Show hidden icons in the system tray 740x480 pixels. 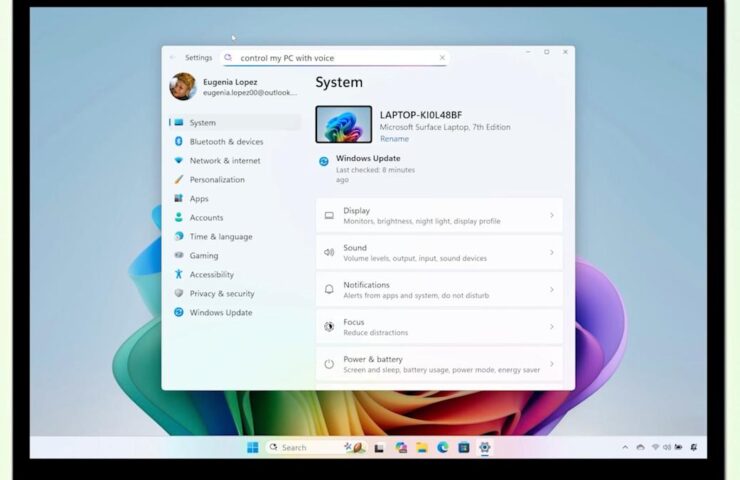(x=625, y=447)
